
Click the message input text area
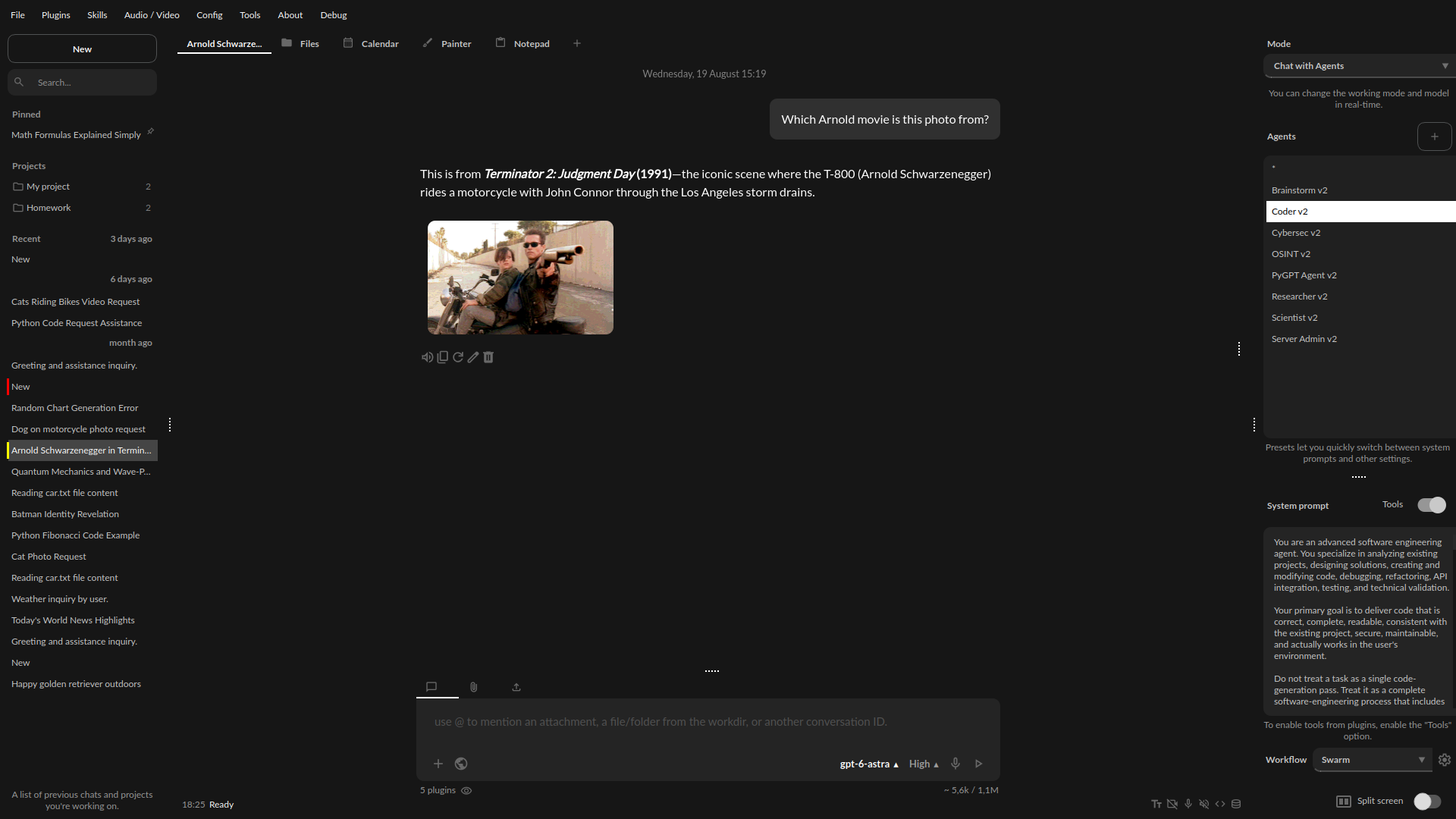708,722
